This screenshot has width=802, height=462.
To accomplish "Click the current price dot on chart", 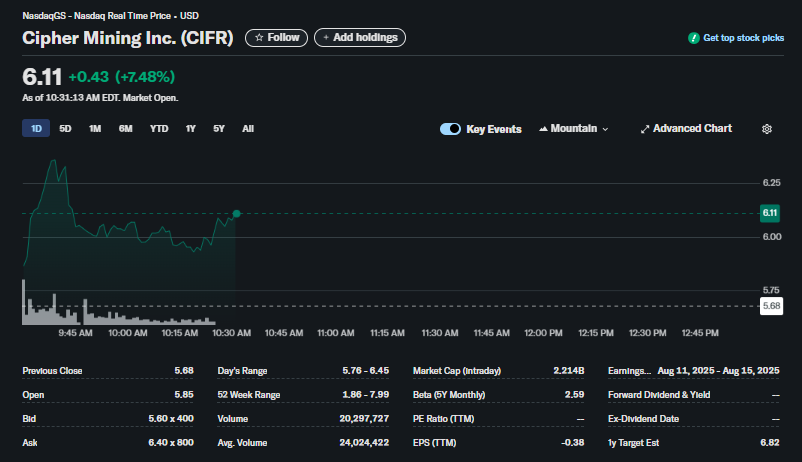I will (236, 213).
